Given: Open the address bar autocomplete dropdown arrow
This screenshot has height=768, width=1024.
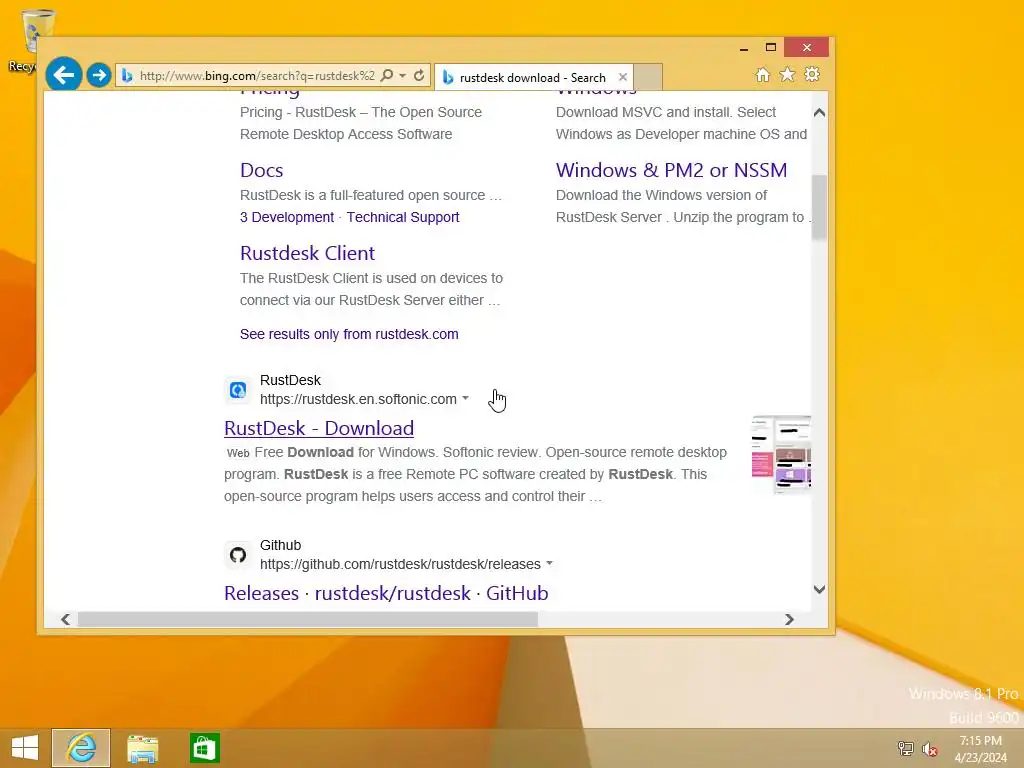Looking at the screenshot, I should (x=402, y=76).
